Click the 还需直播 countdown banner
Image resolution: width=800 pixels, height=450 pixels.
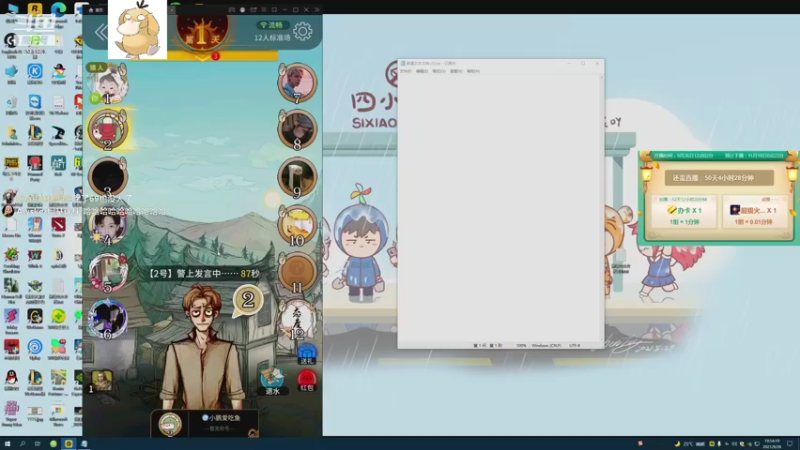pos(719,178)
